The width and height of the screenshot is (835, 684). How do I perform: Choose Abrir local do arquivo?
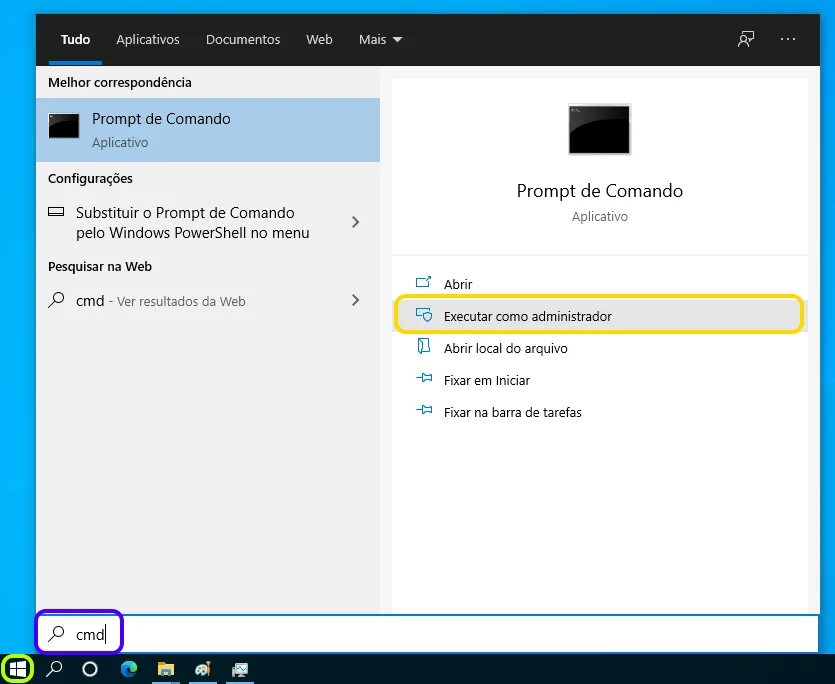tap(600, 348)
